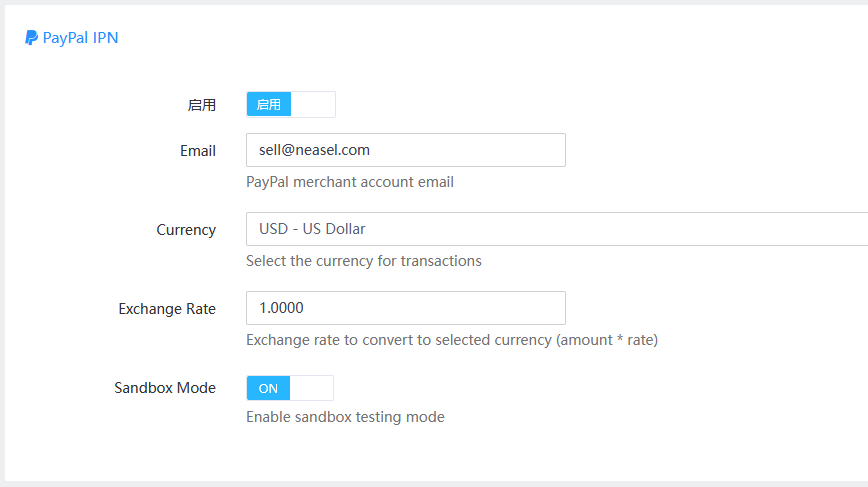The height and width of the screenshot is (487, 868).
Task: Click the sell@neasel.com email text
Action: [314, 150]
